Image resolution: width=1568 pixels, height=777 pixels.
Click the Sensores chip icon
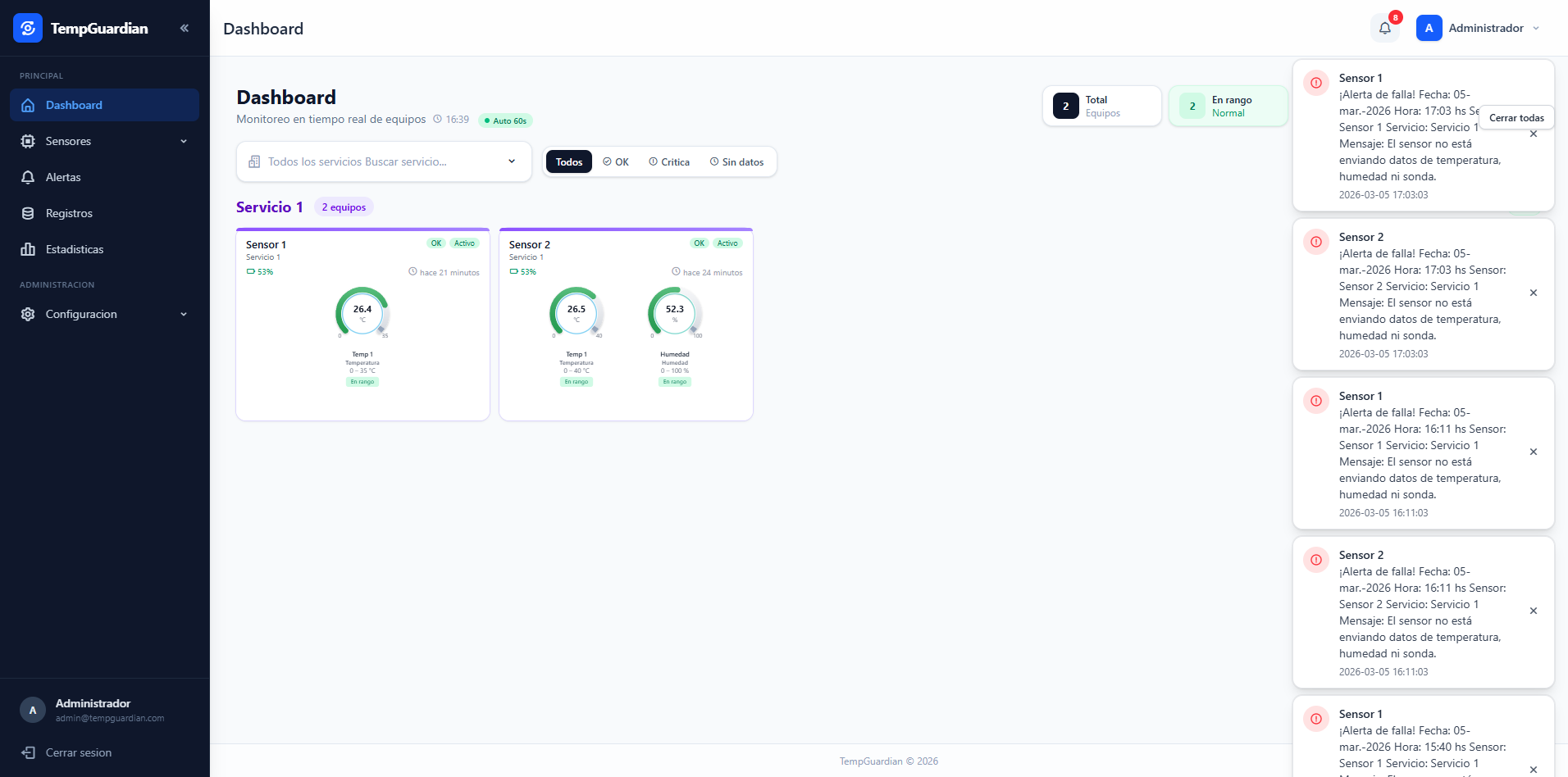tap(28, 141)
